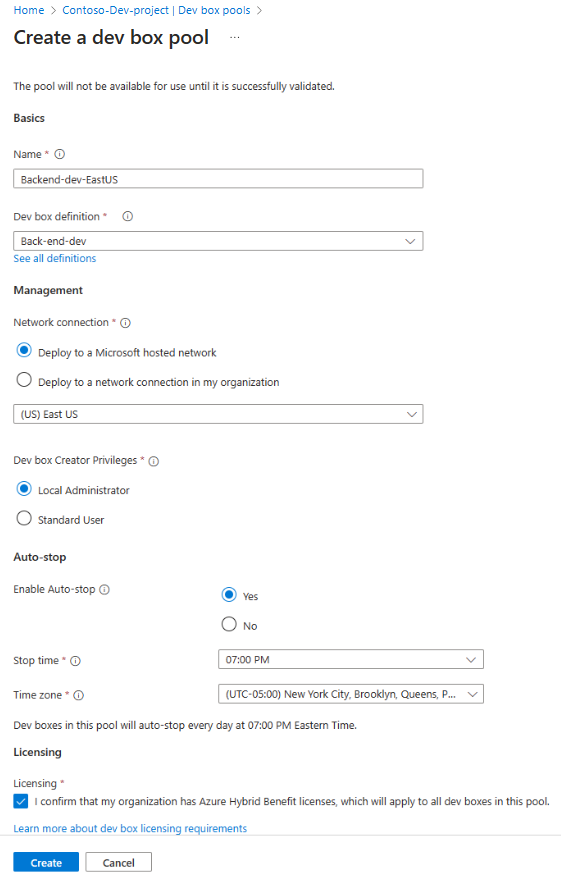Open the East US region dropdown
Image resolution: width=561 pixels, height=883 pixels.
click(218, 414)
